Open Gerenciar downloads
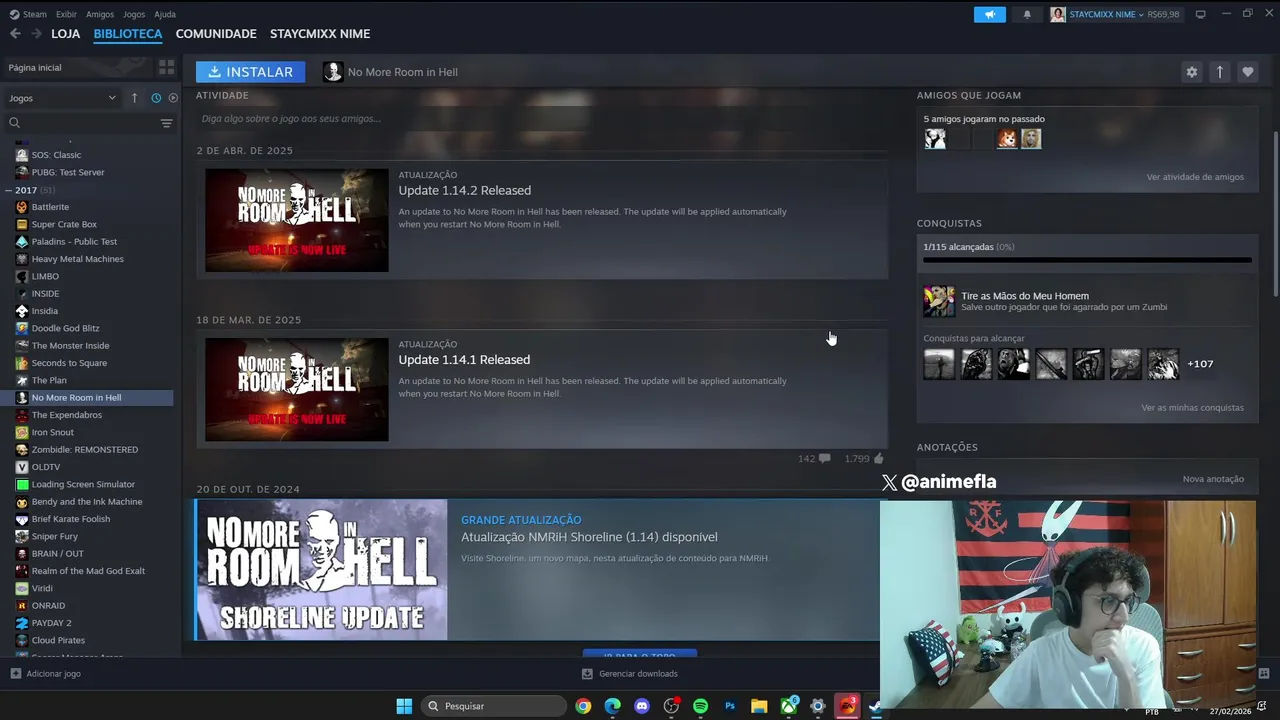Image resolution: width=1280 pixels, height=720 pixels. pos(630,674)
